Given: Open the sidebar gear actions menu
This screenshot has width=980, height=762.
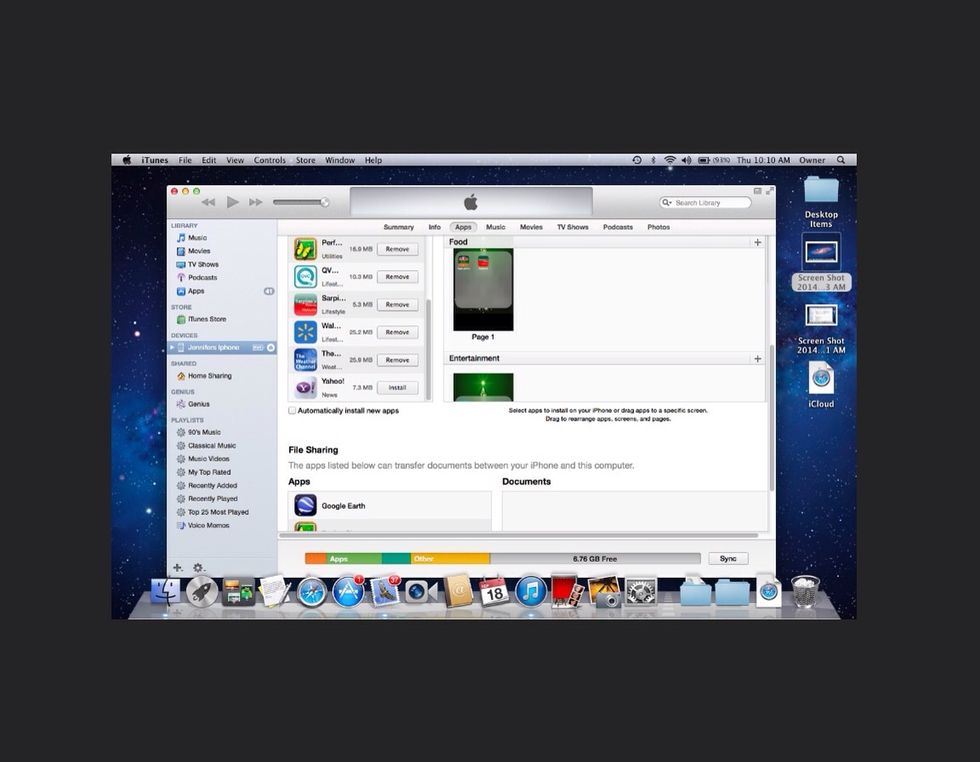Looking at the screenshot, I should (x=198, y=568).
